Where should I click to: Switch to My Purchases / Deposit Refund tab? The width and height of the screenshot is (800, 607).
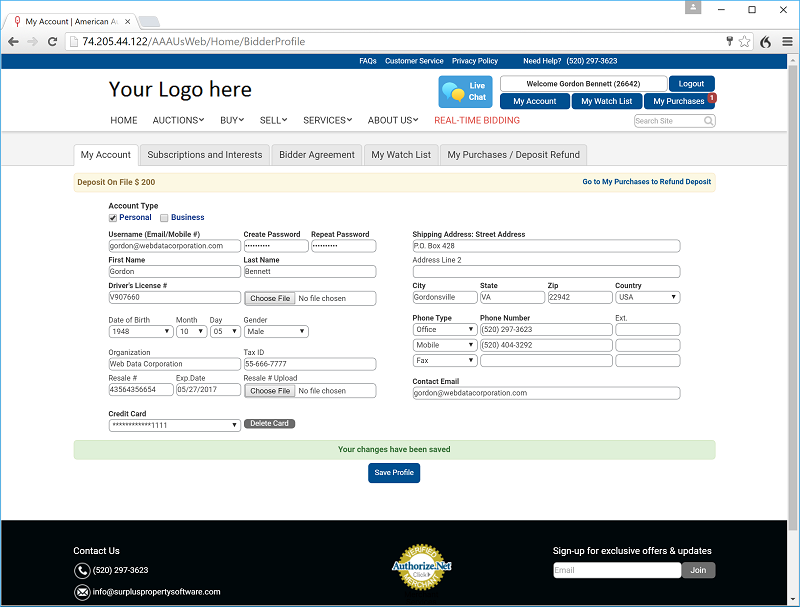click(x=513, y=155)
